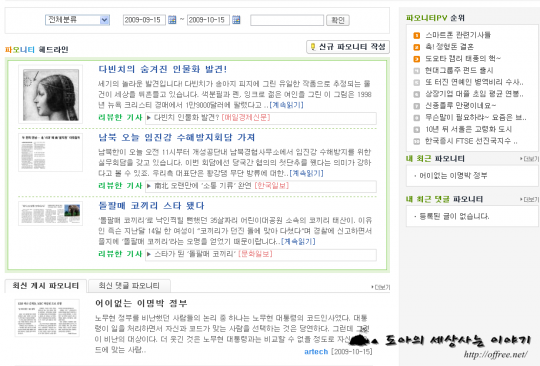Viewport: 540px width, 366px height.
Task: Click the rank 10 badge beside 한국증시 FTSE
Action: [x=417, y=141]
